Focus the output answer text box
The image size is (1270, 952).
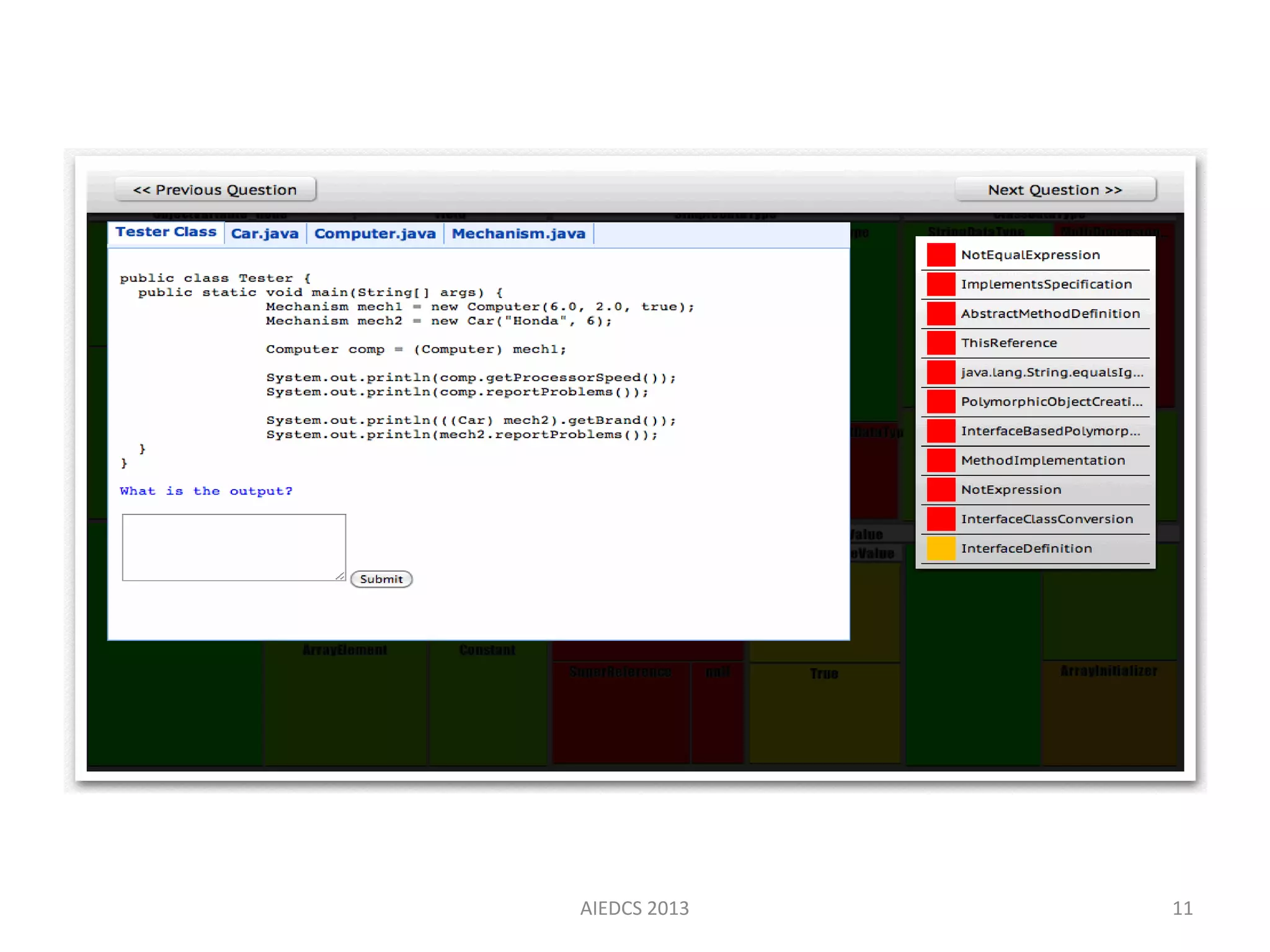click(x=234, y=547)
